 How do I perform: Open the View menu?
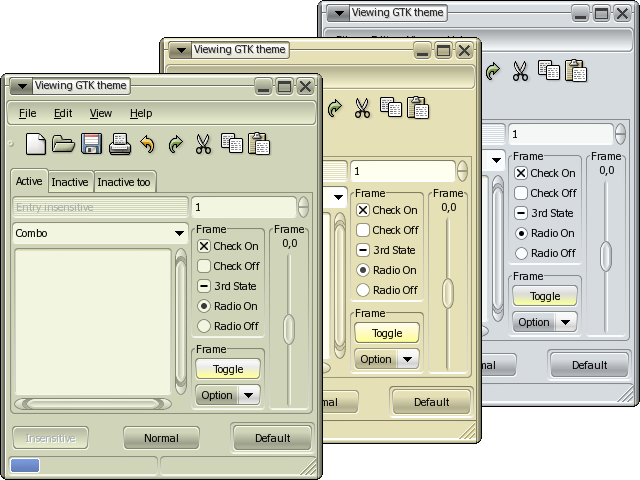pyautogui.click(x=100, y=113)
